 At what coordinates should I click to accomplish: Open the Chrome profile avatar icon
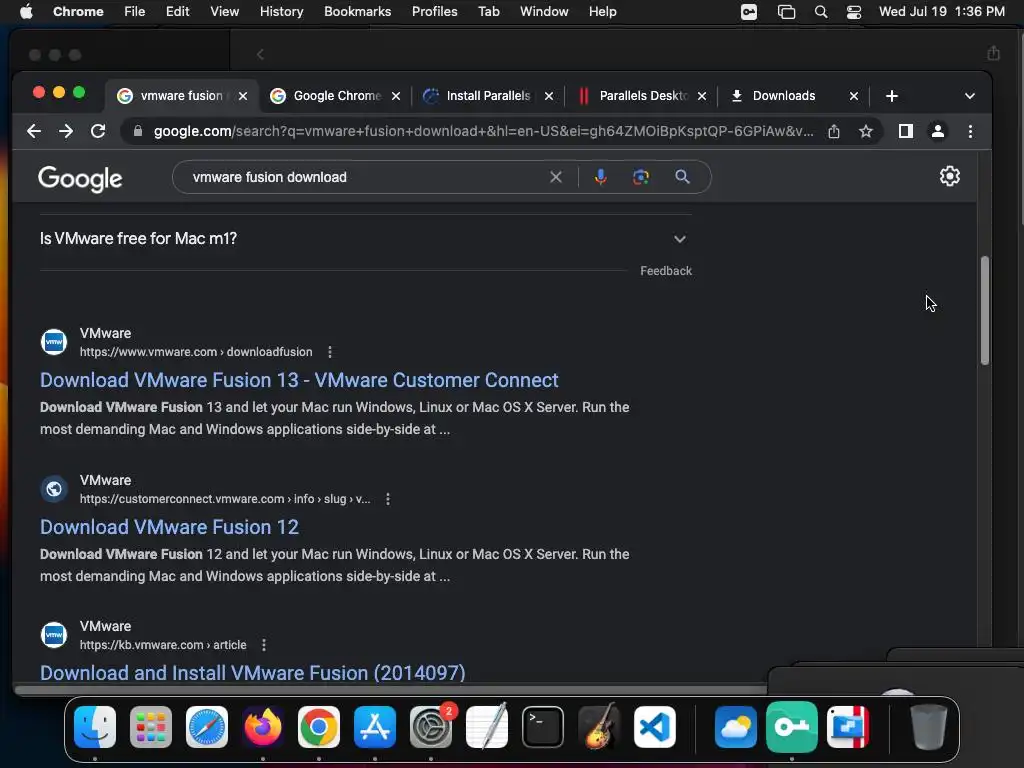[938, 131]
